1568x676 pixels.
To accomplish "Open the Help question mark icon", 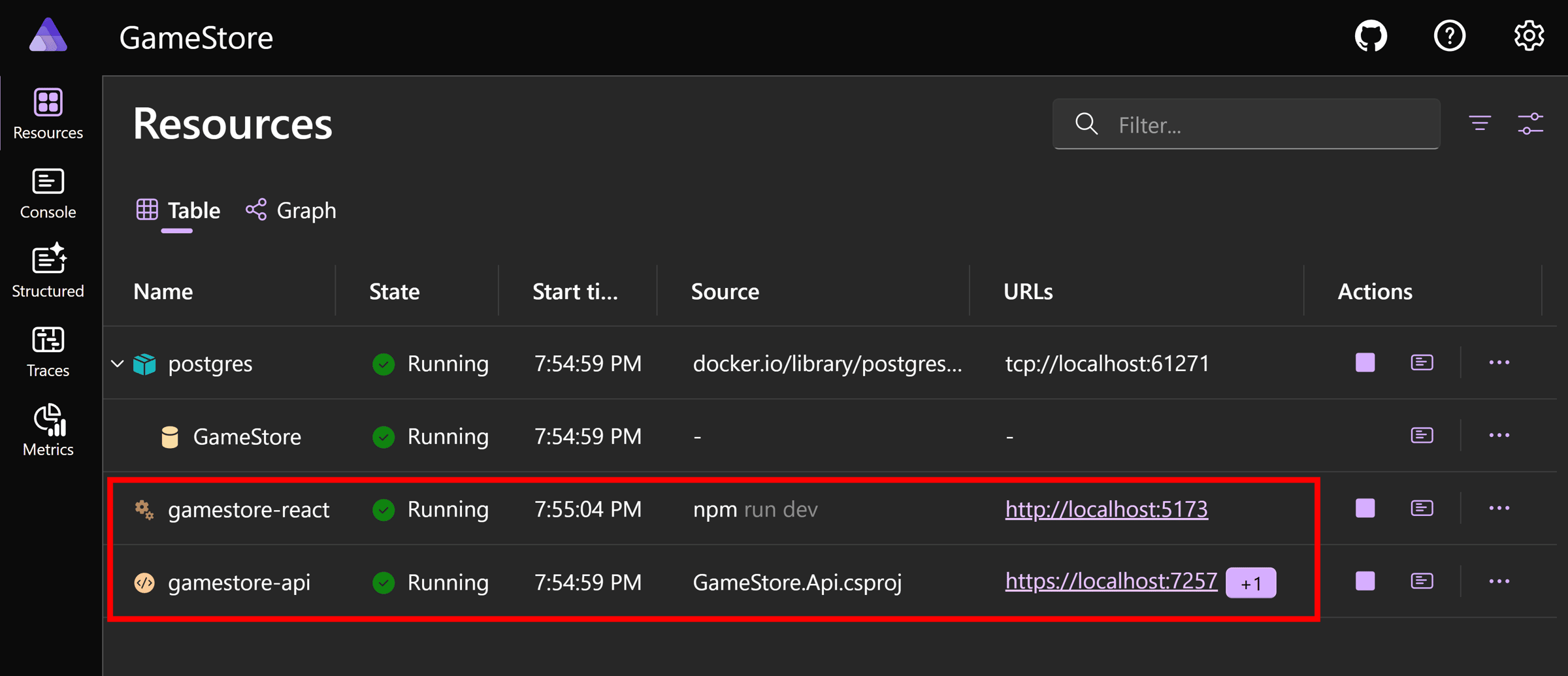I will click(1450, 36).
